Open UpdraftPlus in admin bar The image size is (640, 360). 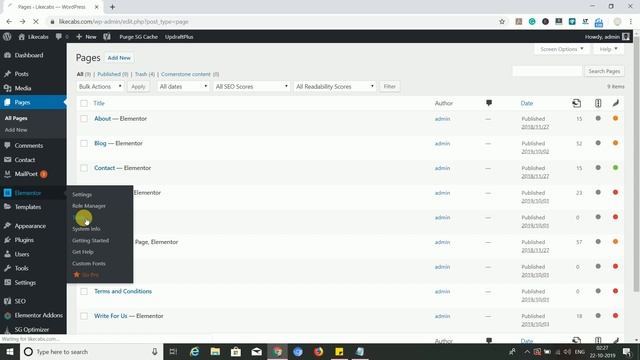click(x=179, y=37)
